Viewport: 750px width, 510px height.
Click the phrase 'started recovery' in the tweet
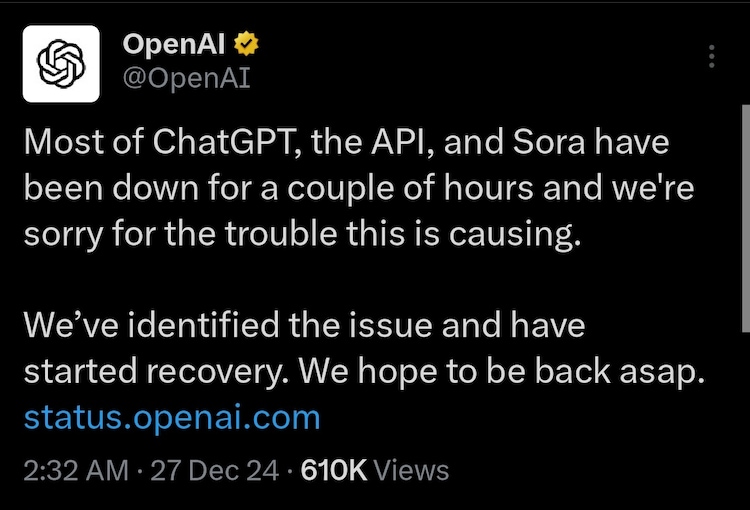(156, 371)
